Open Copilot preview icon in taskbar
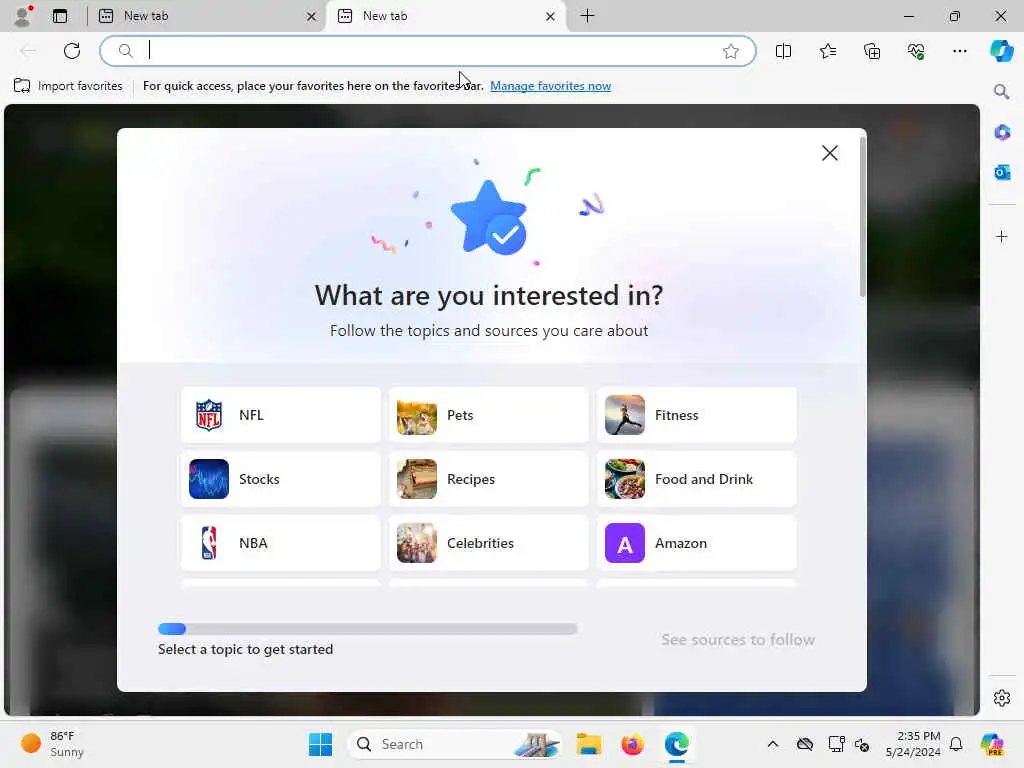Image resolution: width=1024 pixels, height=768 pixels. click(x=992, y=744)
